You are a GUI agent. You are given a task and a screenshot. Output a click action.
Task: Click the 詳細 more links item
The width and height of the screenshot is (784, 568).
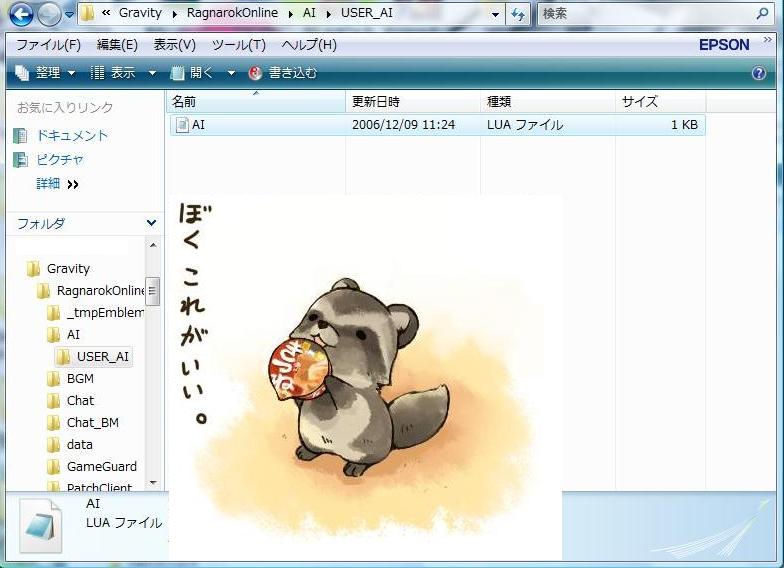pyautogui.click(x=57, y=184)
